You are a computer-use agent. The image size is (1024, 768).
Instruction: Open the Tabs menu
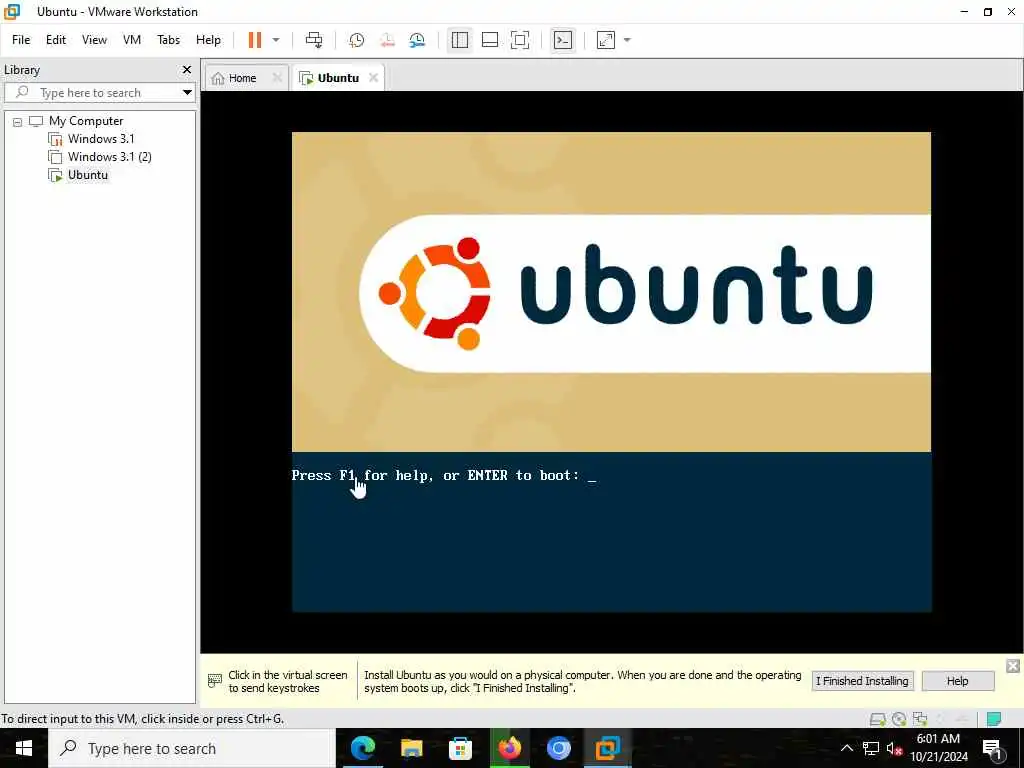point(168,40)
